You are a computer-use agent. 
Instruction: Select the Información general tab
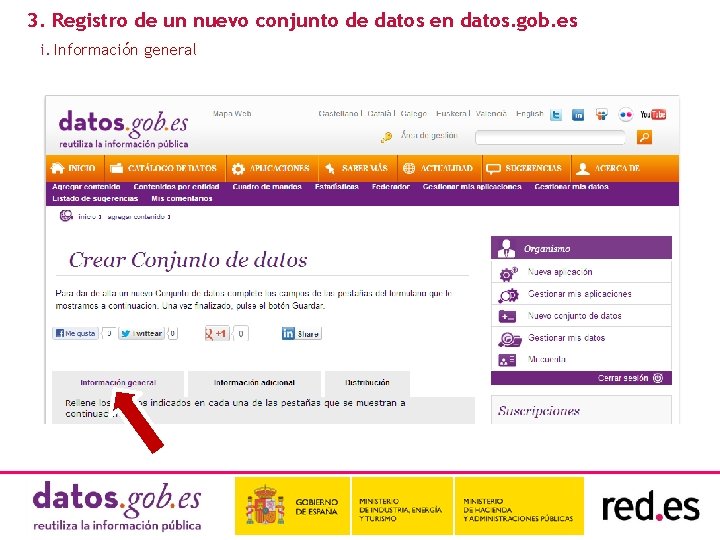[x=118, y=383]
